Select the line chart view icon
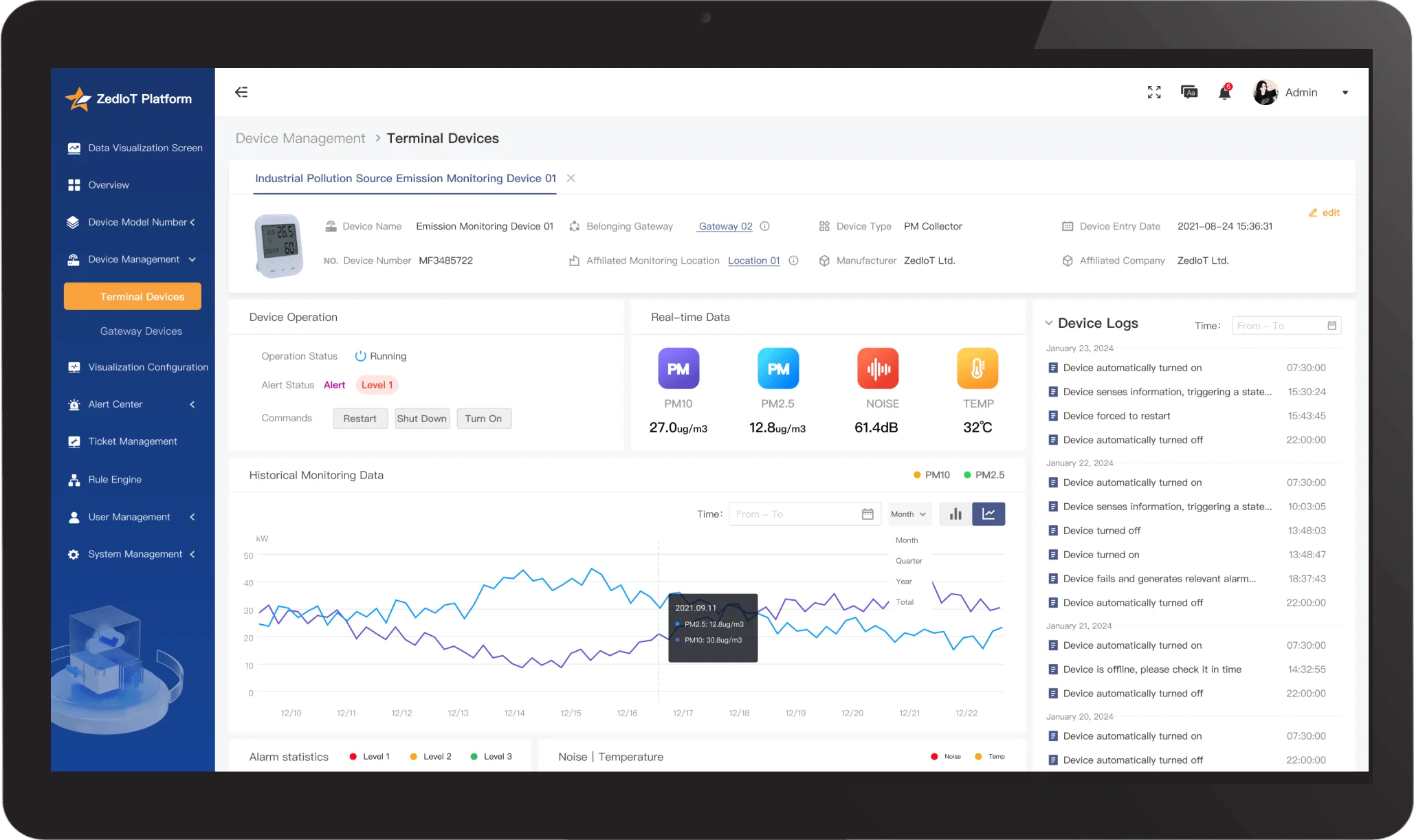Screen dimensions: 1414x840 point(988,513)
